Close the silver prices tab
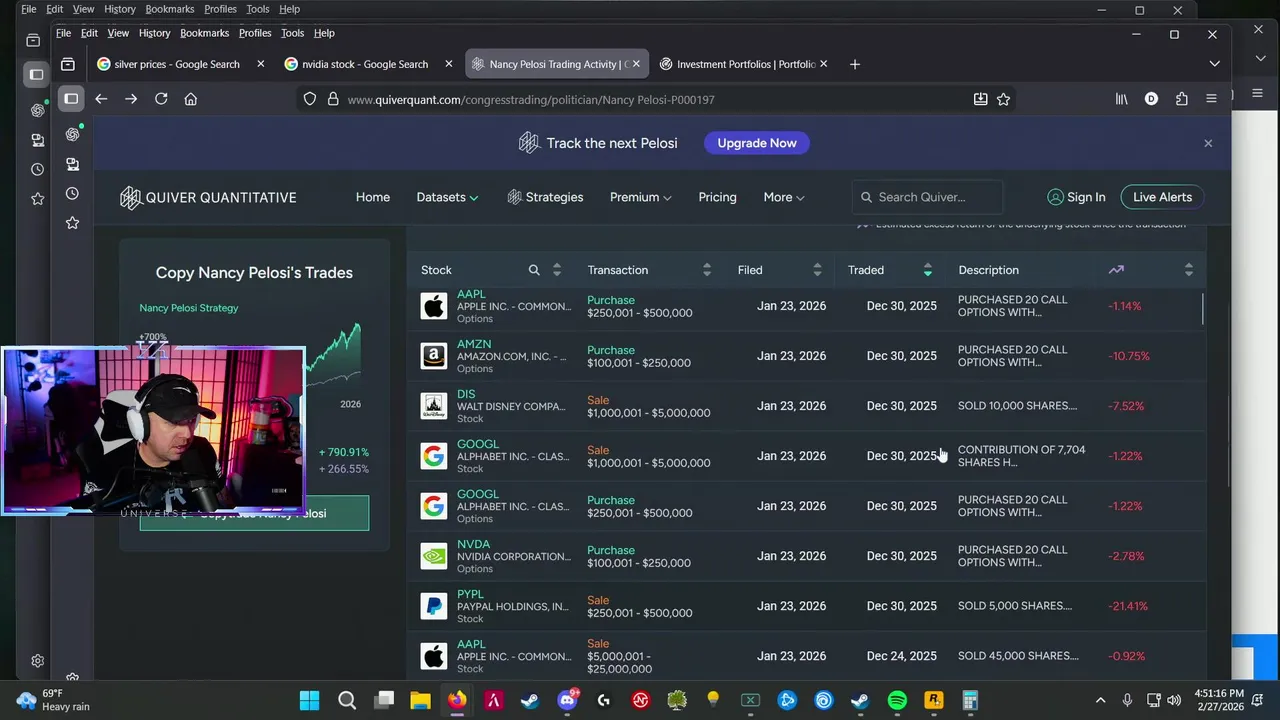The height and width of the screenshot is (720, 1280). [x=261, y=64]
